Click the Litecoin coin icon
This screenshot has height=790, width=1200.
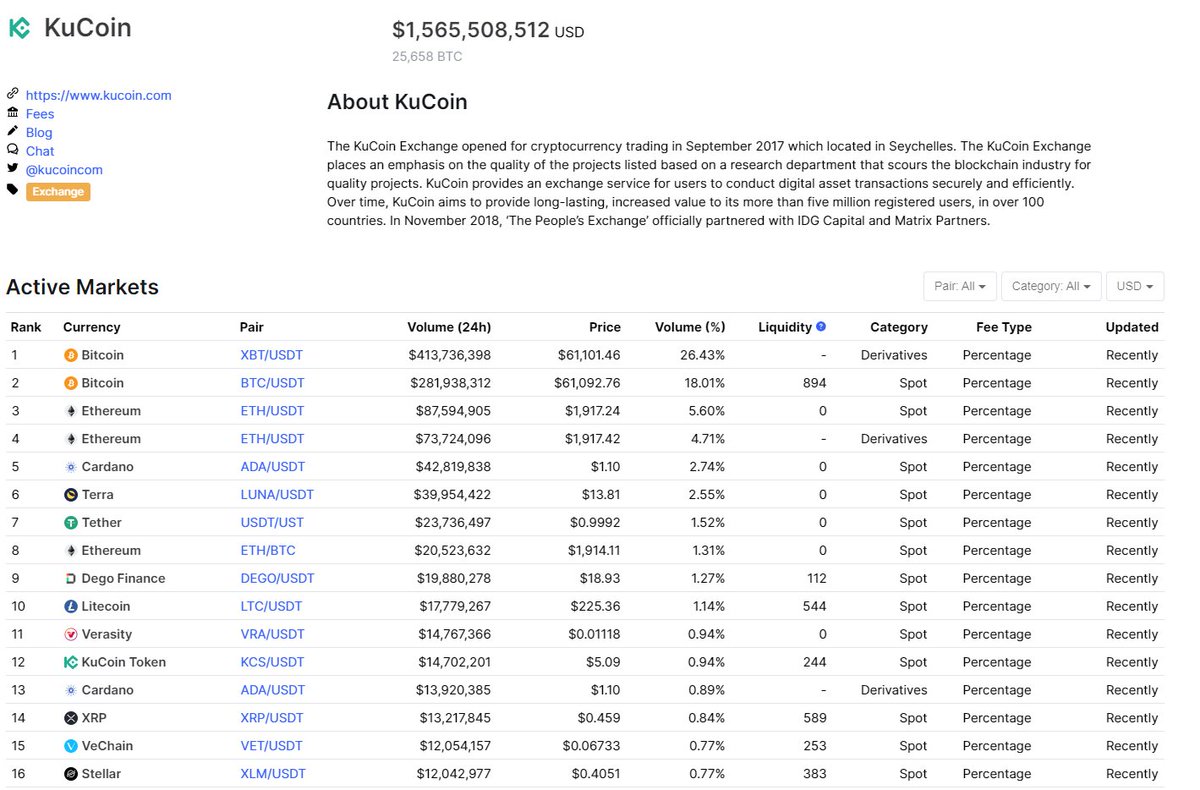pyautogui.click(x=70, y=607)
